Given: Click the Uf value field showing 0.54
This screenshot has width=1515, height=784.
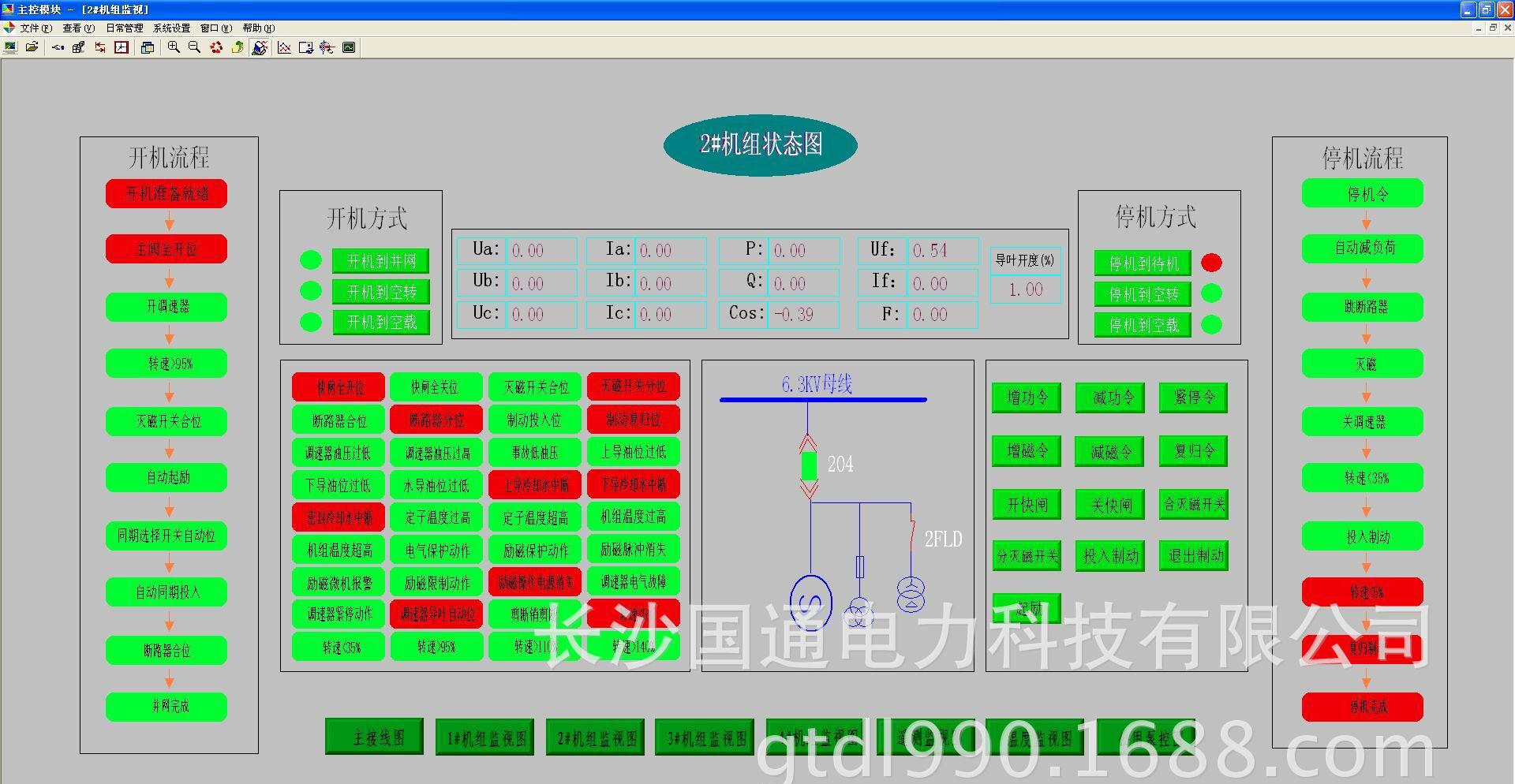Looking at the screenshot, I should [x=942, y=251].
